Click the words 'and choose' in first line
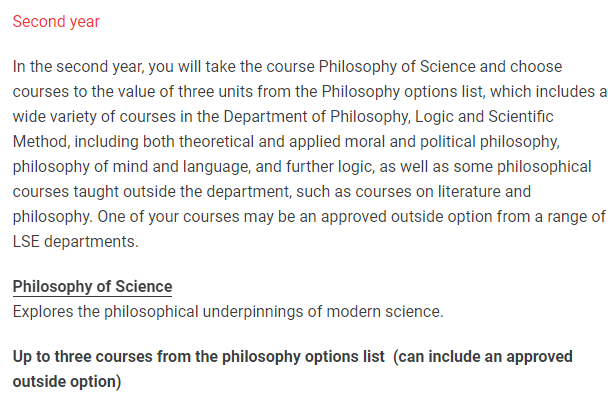The width and height of the screenshot is (608, 407). [521, 67]
